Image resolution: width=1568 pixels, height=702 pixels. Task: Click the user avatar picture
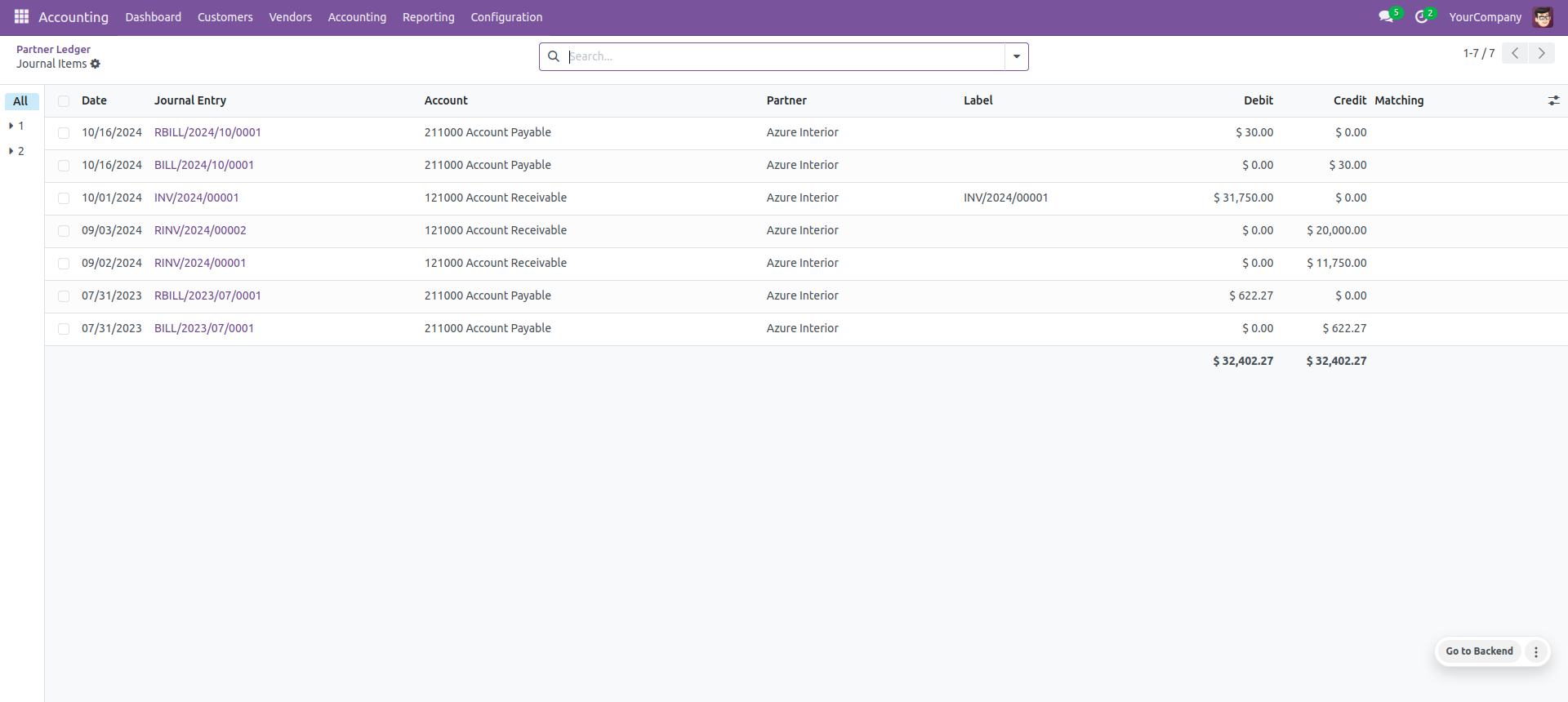coord(1543,17)
